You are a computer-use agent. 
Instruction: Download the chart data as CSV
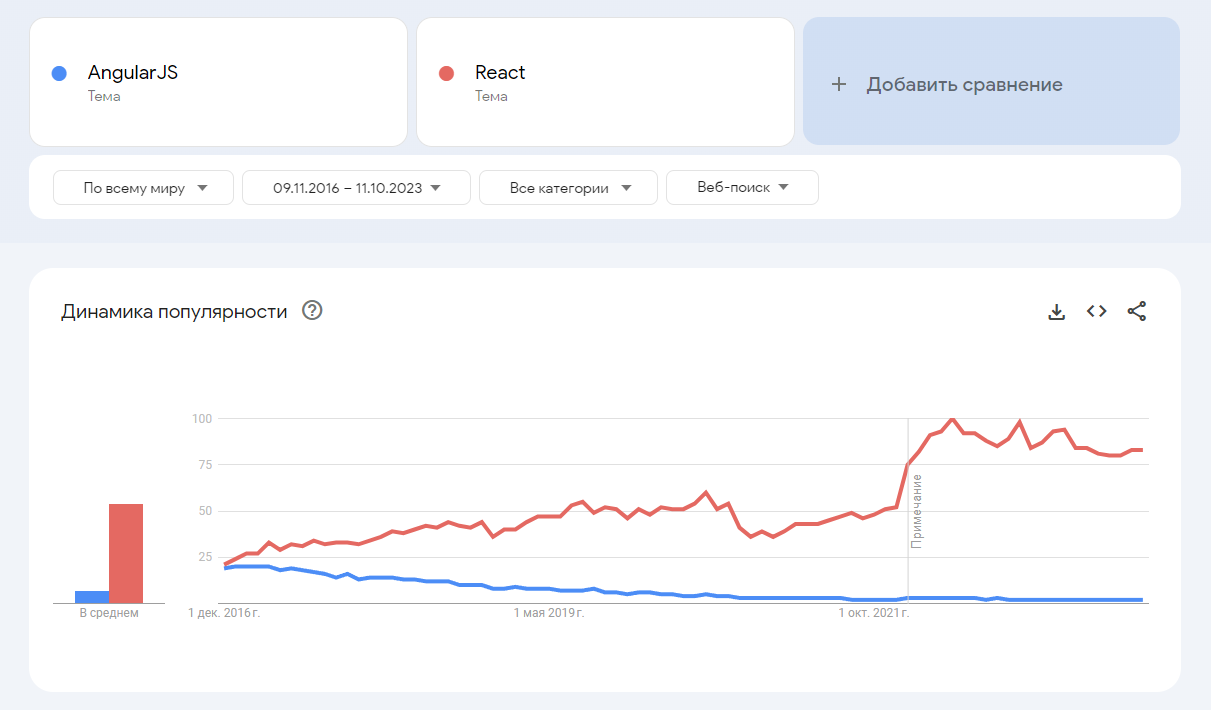click(x=1056, y=311)
